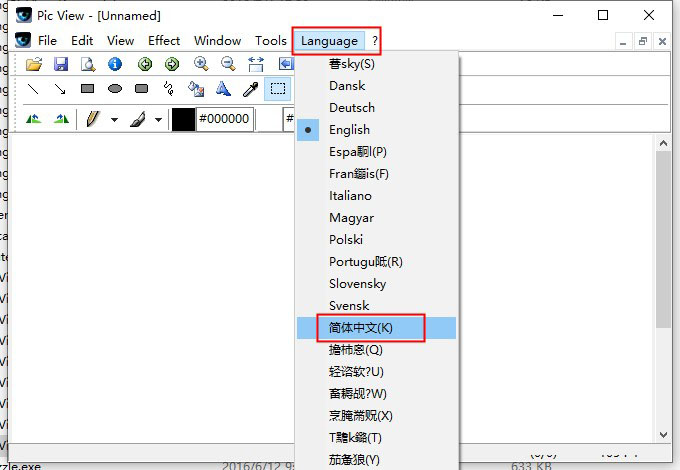This screenshot has height=470, width=680.
Task: Click the flip horizontal icon
Action: 33,118
